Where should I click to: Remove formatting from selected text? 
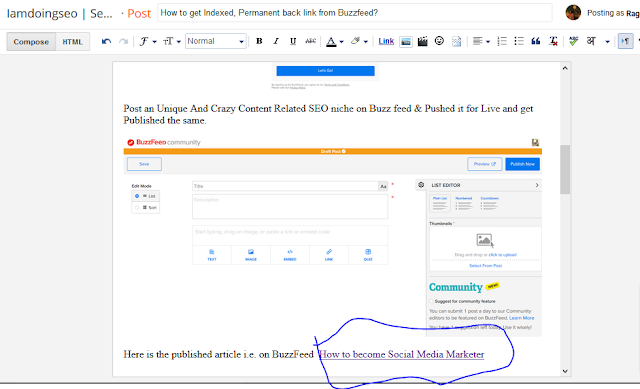pos(553,41)
